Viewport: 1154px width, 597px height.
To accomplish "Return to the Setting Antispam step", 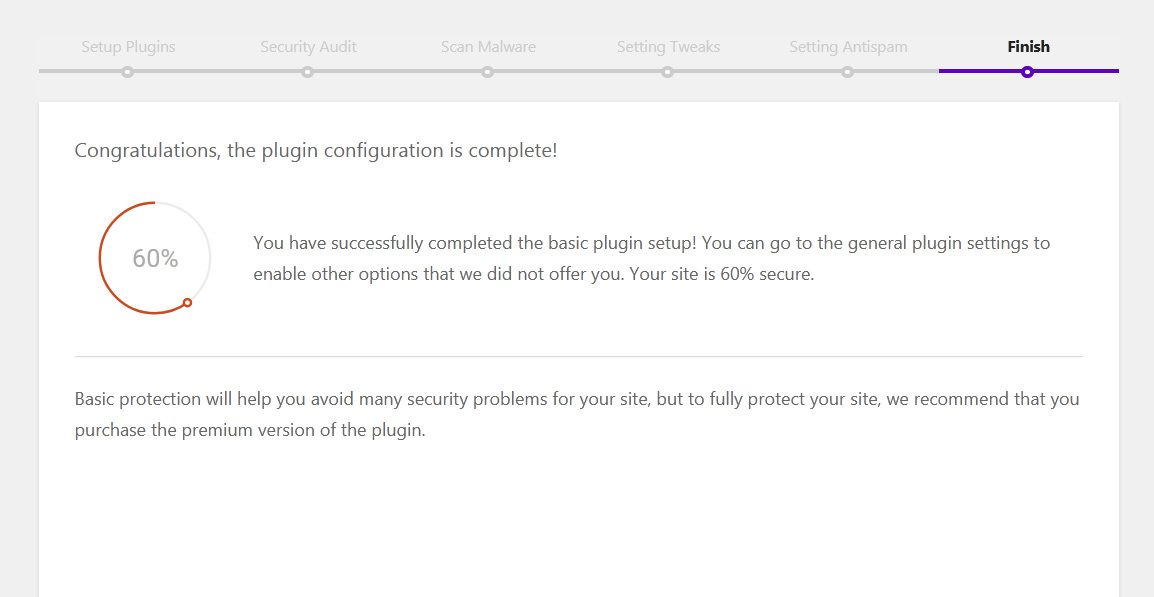I will [x=847, y=47].
